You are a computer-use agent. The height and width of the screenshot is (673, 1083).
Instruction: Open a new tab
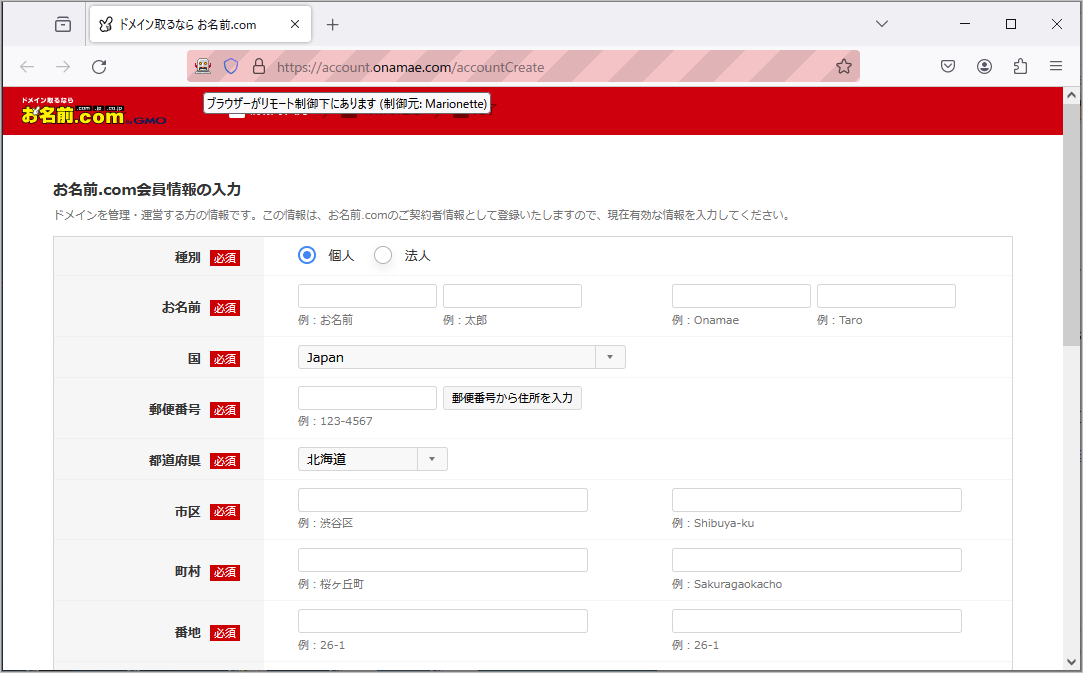pyautogui.click(x=332, y=25)
